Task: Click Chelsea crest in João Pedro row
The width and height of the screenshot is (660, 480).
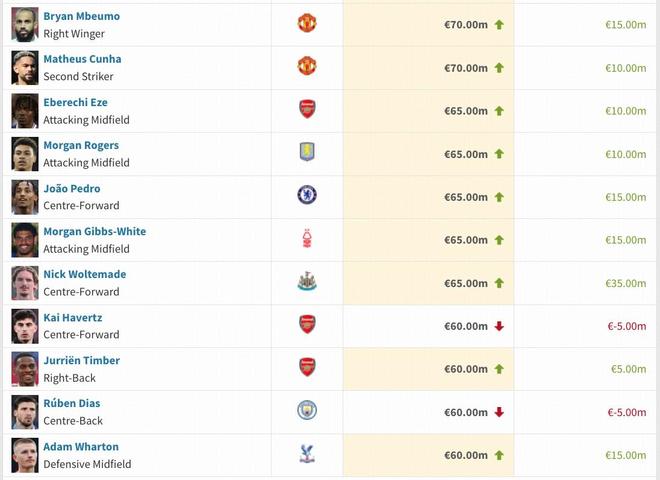Action: click(x=307, y=195)
